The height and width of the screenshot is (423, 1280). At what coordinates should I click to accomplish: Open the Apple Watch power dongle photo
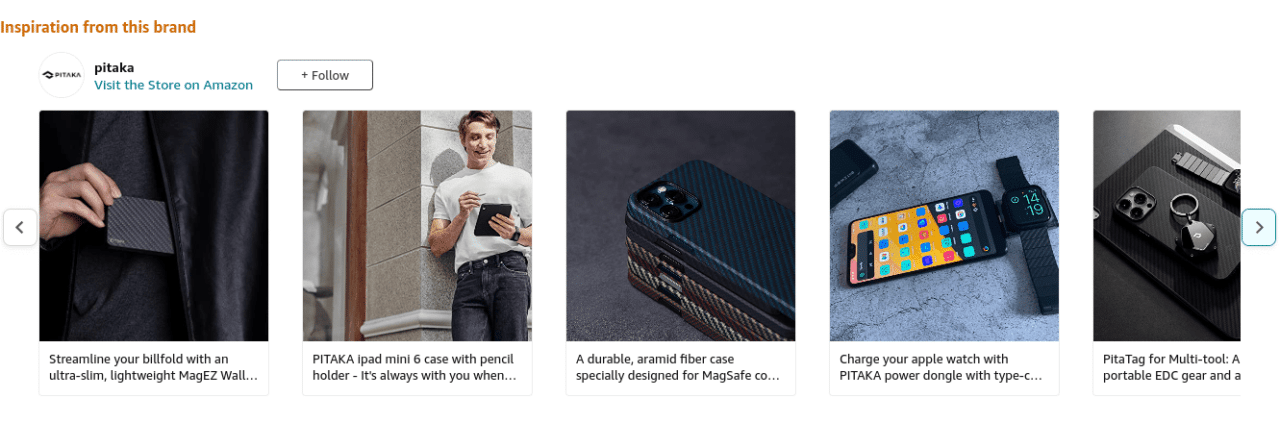[x=944, y=226]
